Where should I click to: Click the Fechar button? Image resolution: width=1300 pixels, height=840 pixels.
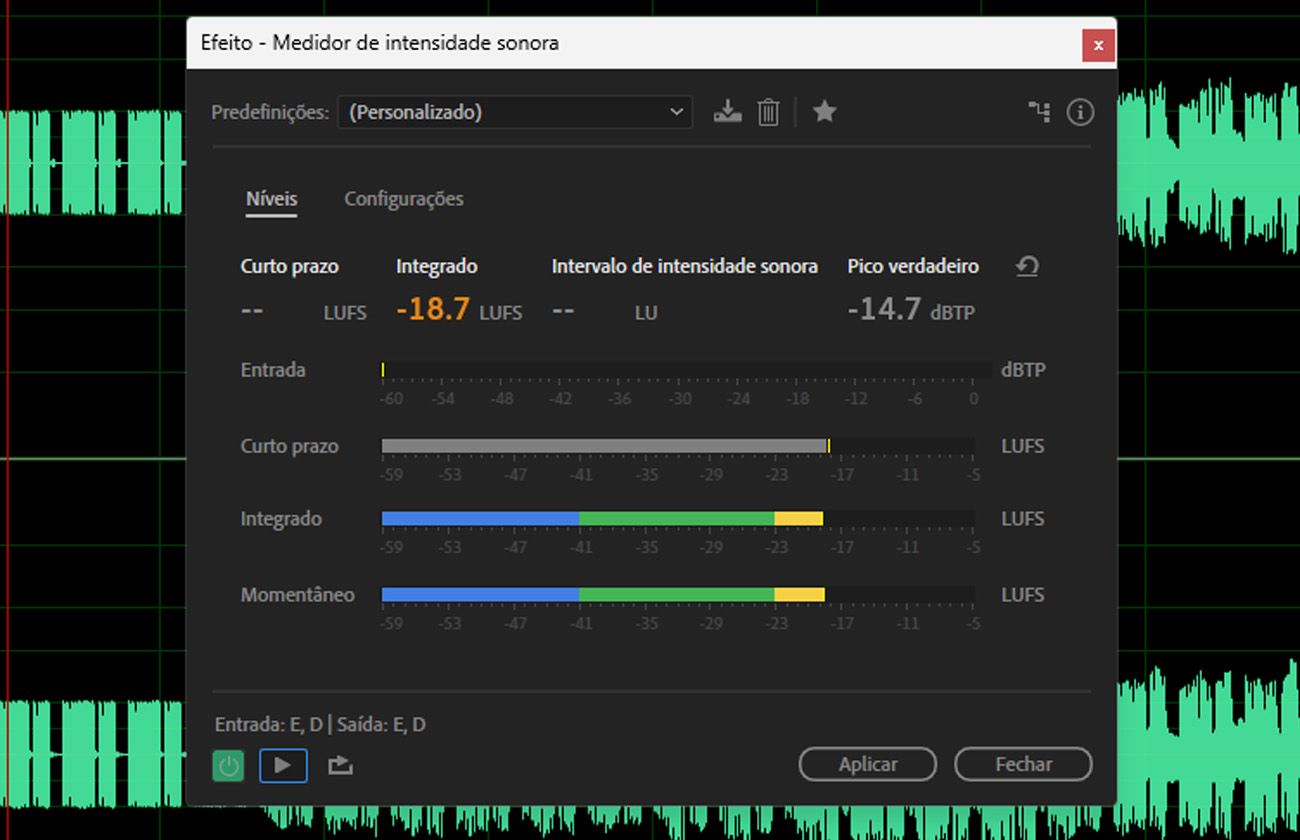(1023, 764)
